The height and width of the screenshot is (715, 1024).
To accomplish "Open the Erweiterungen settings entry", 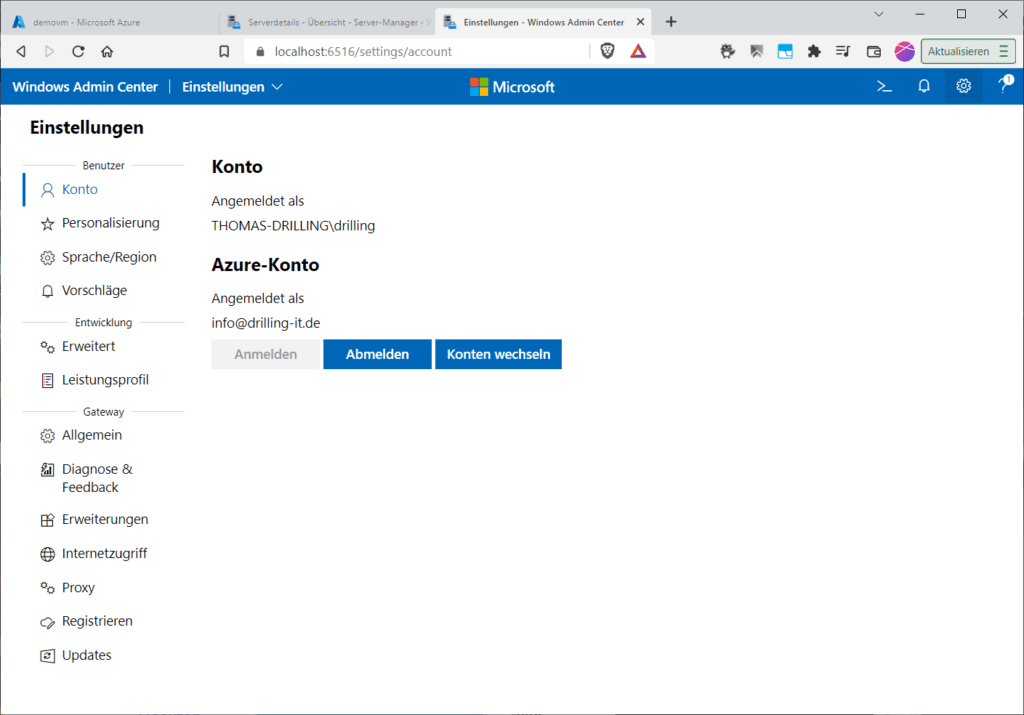I will (104, 520).
